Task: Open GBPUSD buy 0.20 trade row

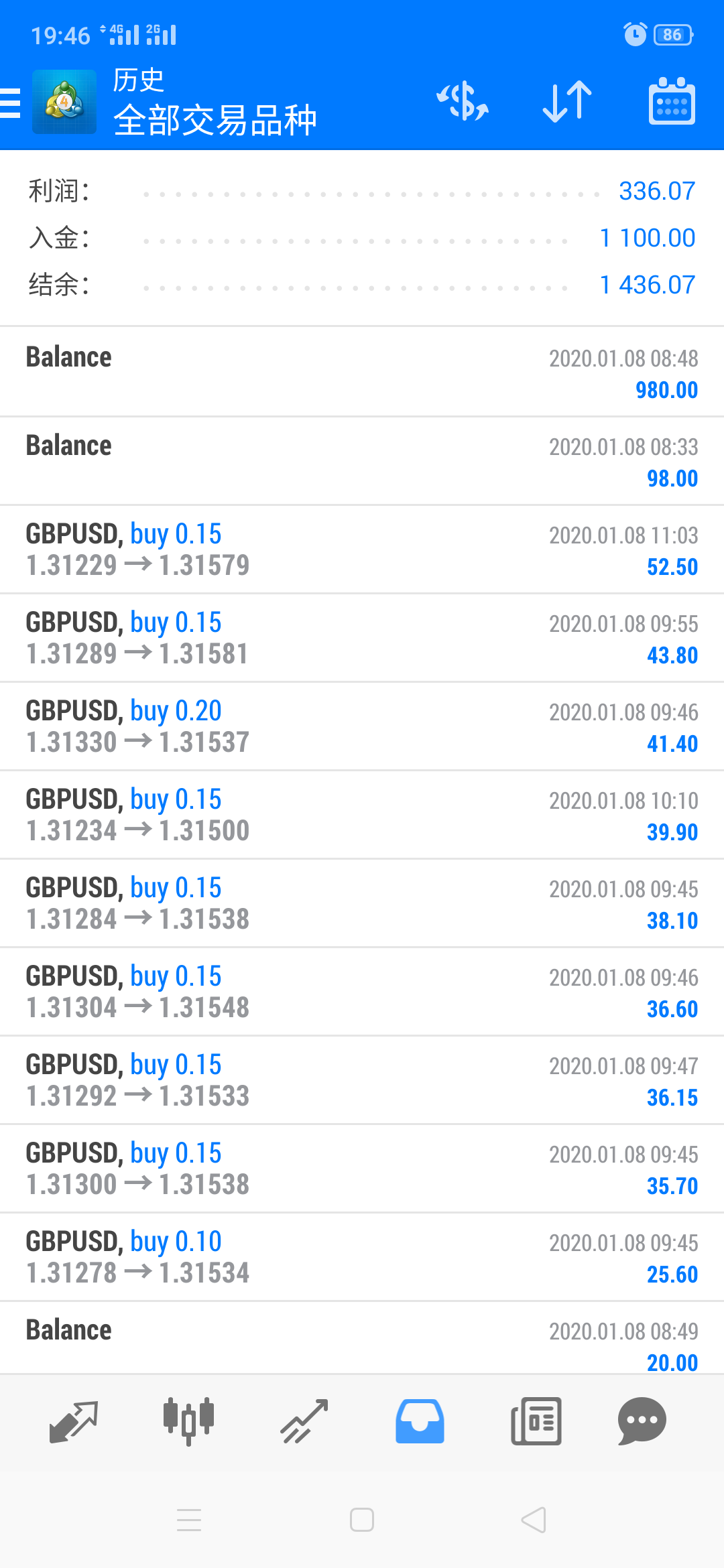Action: coord(362,726)
